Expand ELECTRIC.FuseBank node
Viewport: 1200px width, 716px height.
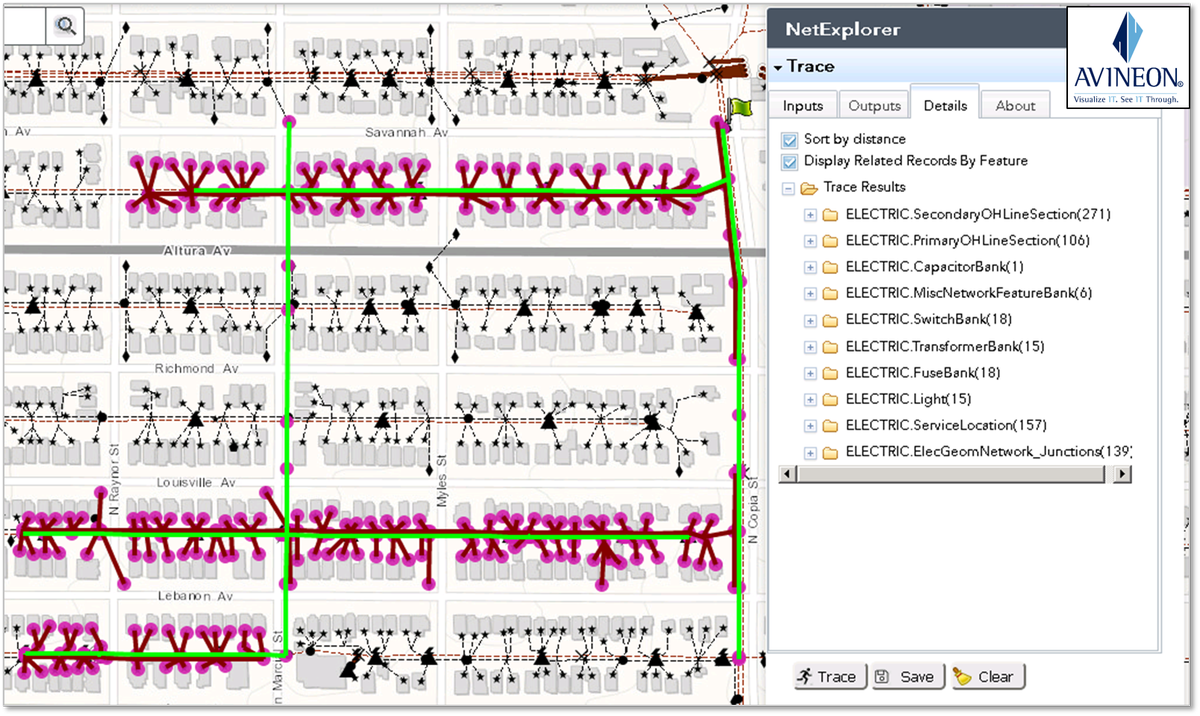pyautogui.click(x=810, y=373)
